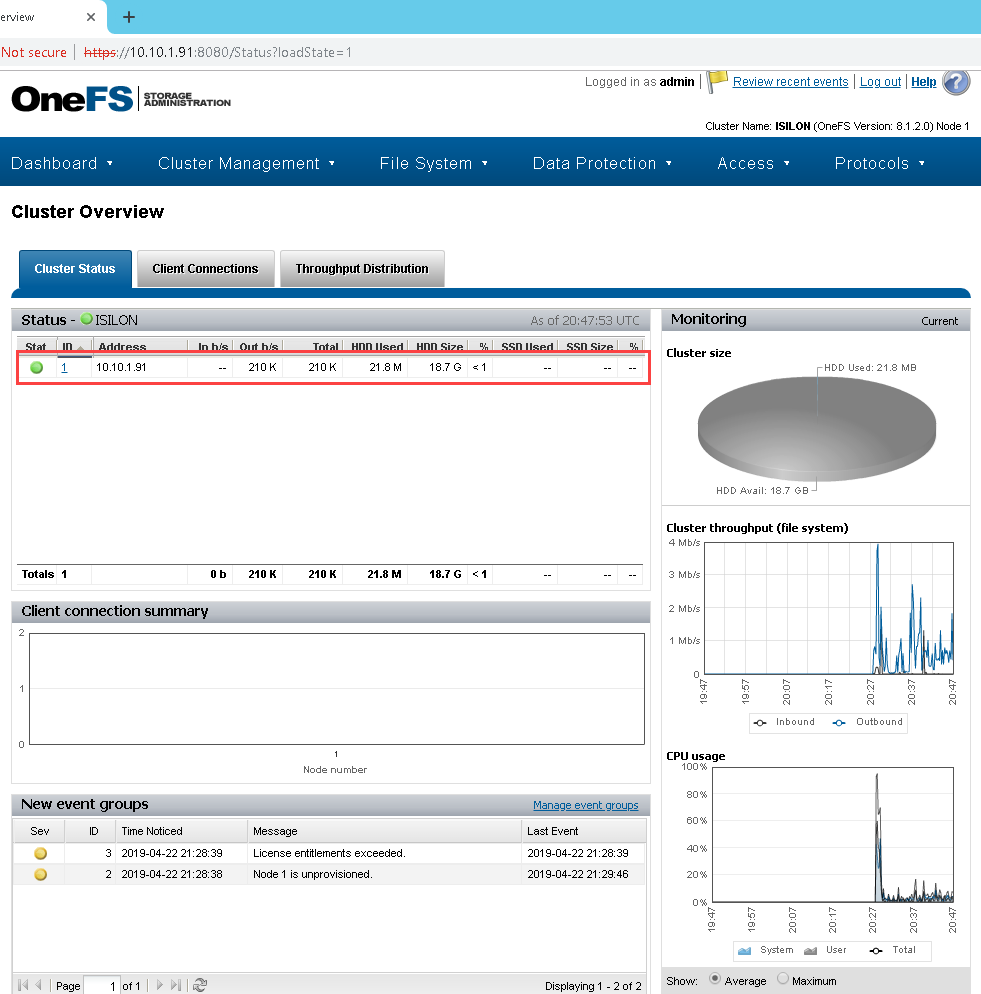Sort by Total column header
Viewport: 981px width, 994px height.
(x=313, y=347)
